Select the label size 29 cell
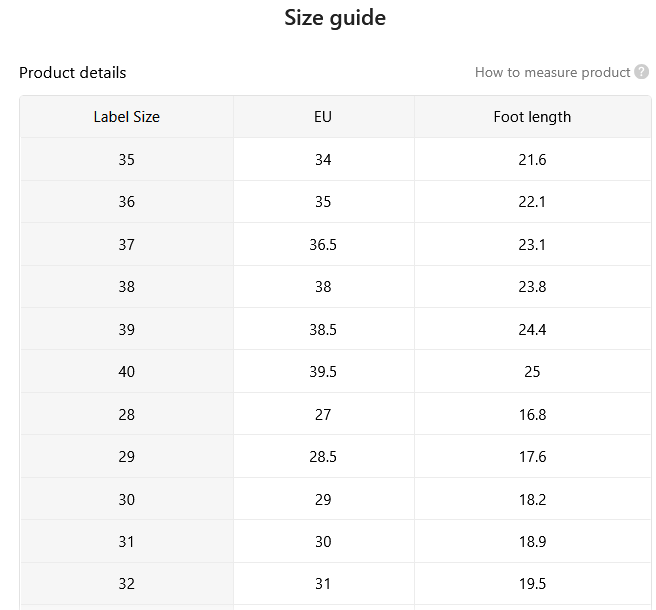The height and width of the screenshot is (610, 656). [x=127, y=456]
